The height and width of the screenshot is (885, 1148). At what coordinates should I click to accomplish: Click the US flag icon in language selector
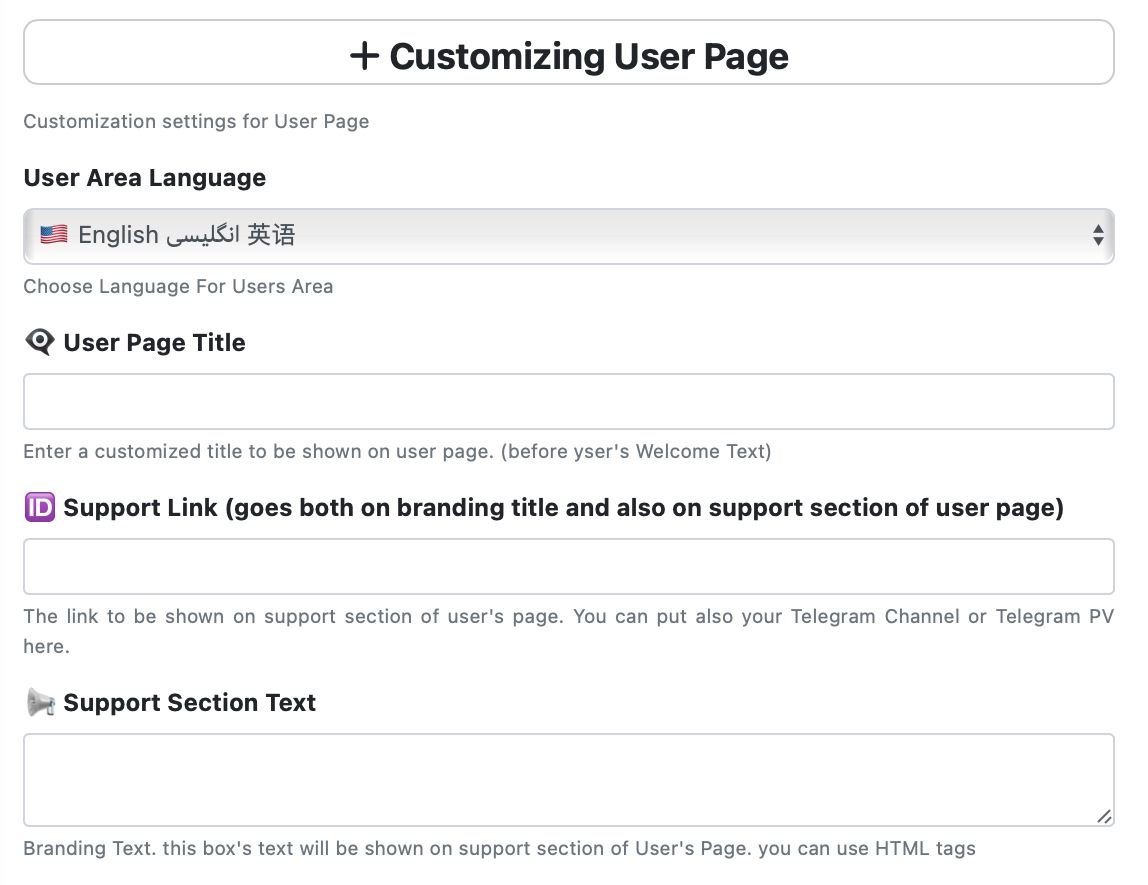click(53, 235)
